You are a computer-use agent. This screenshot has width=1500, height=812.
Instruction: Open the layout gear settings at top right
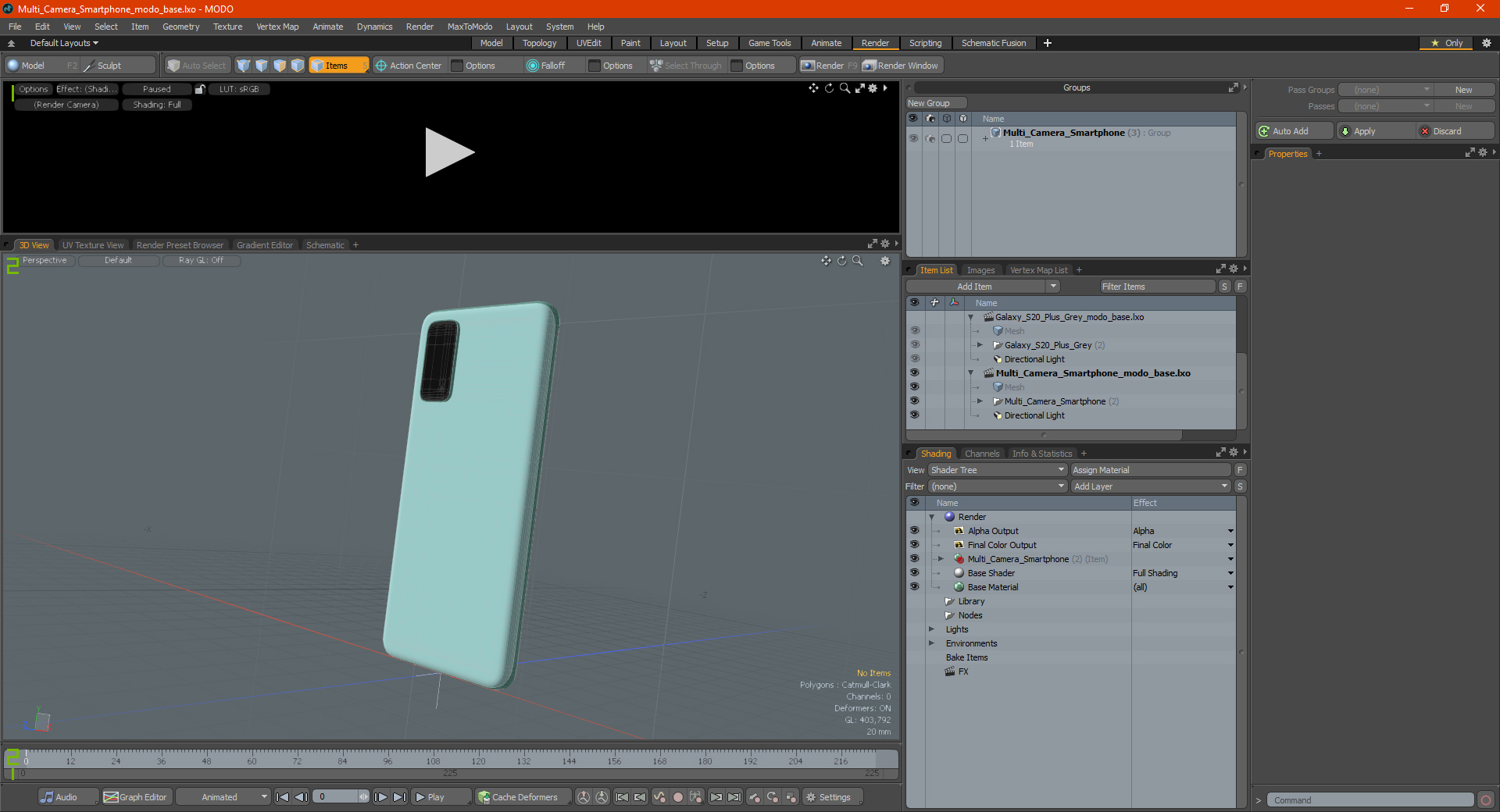(x=1487, y=43)
